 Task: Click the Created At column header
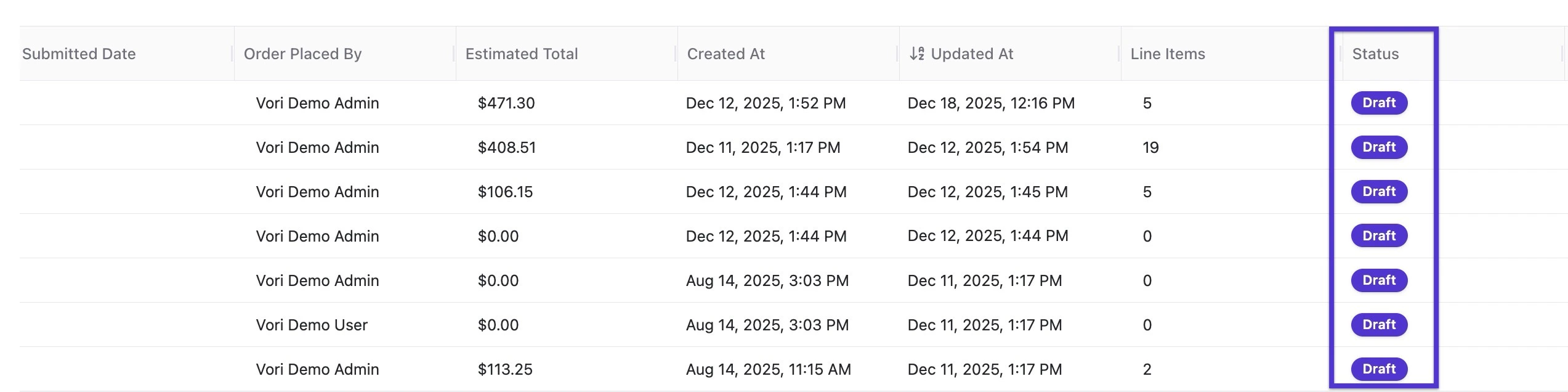pos(725,54)
